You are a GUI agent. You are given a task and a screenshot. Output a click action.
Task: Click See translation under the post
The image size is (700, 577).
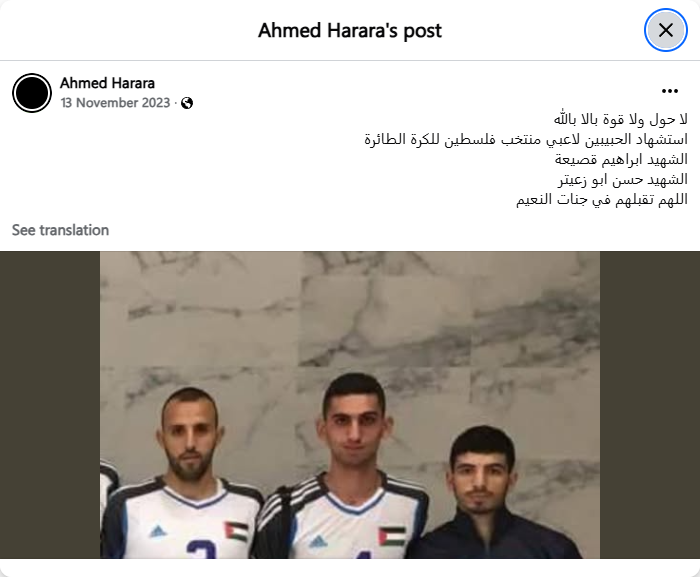coord(60,230)
